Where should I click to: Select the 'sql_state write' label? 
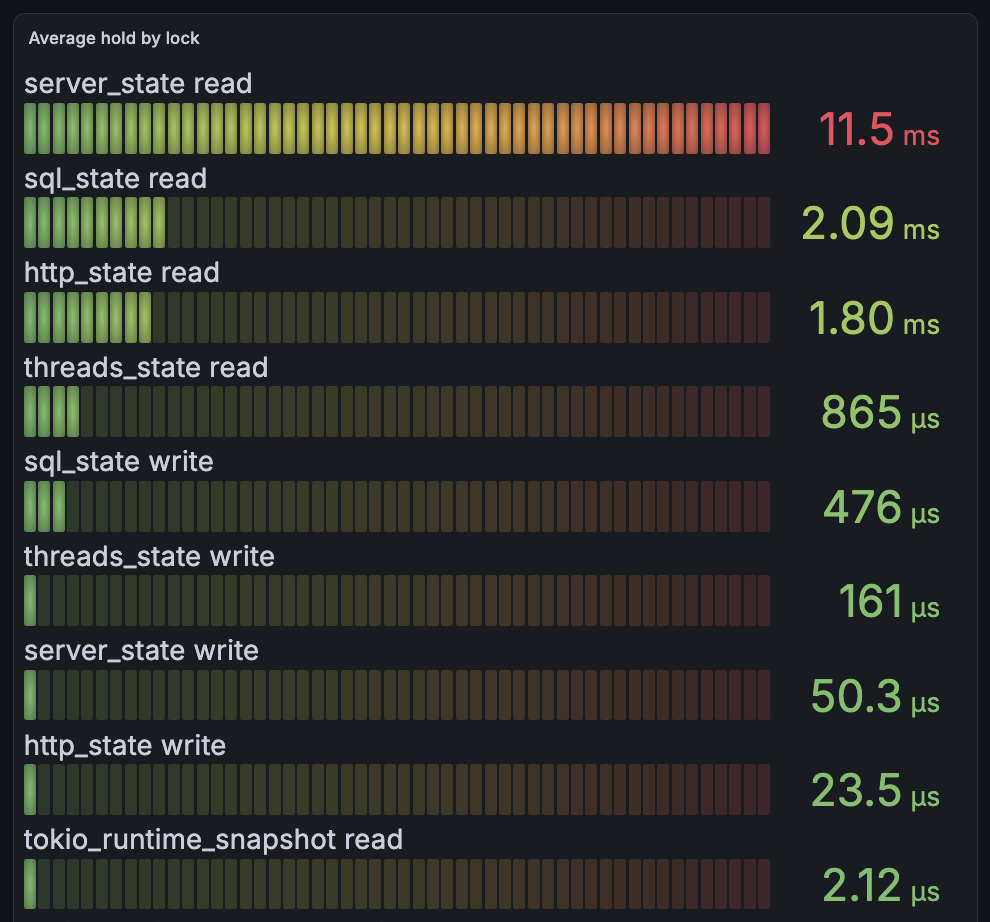click(119, 462)
